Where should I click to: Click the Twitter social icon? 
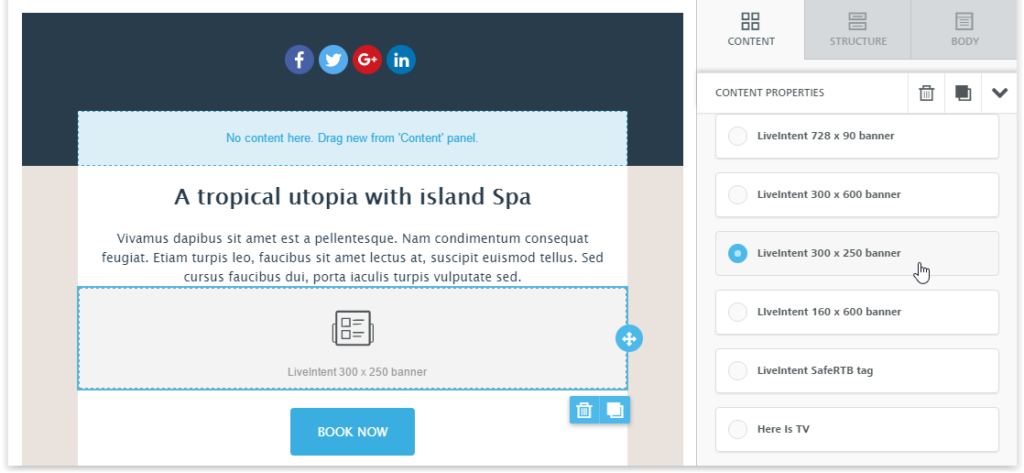click(x=333, y=60)
